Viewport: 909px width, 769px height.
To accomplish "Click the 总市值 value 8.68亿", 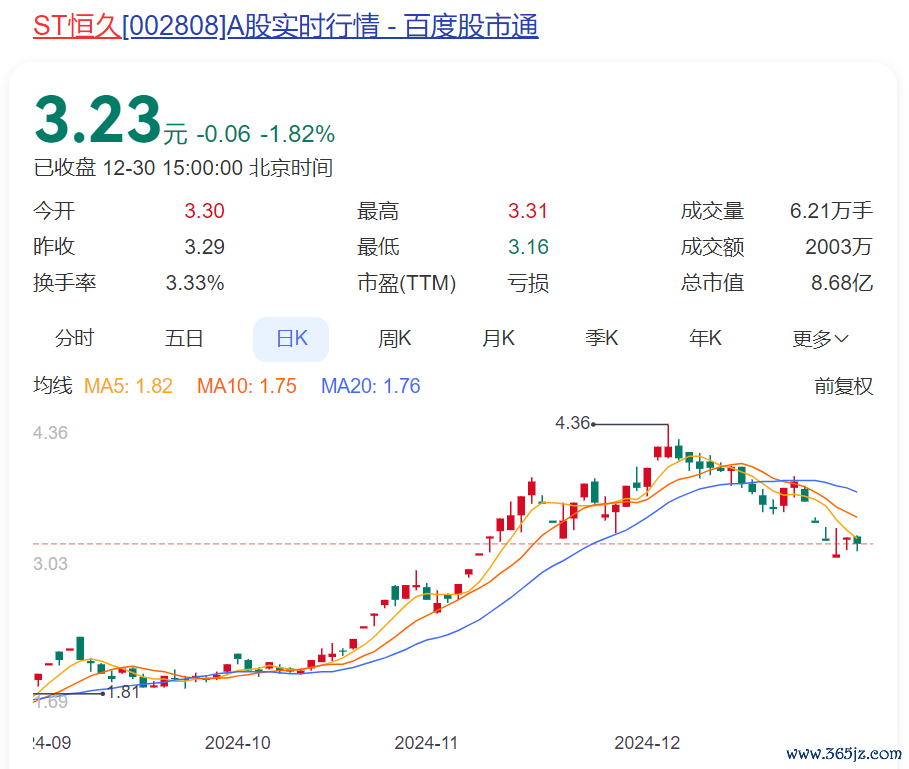I will [842, 283].
